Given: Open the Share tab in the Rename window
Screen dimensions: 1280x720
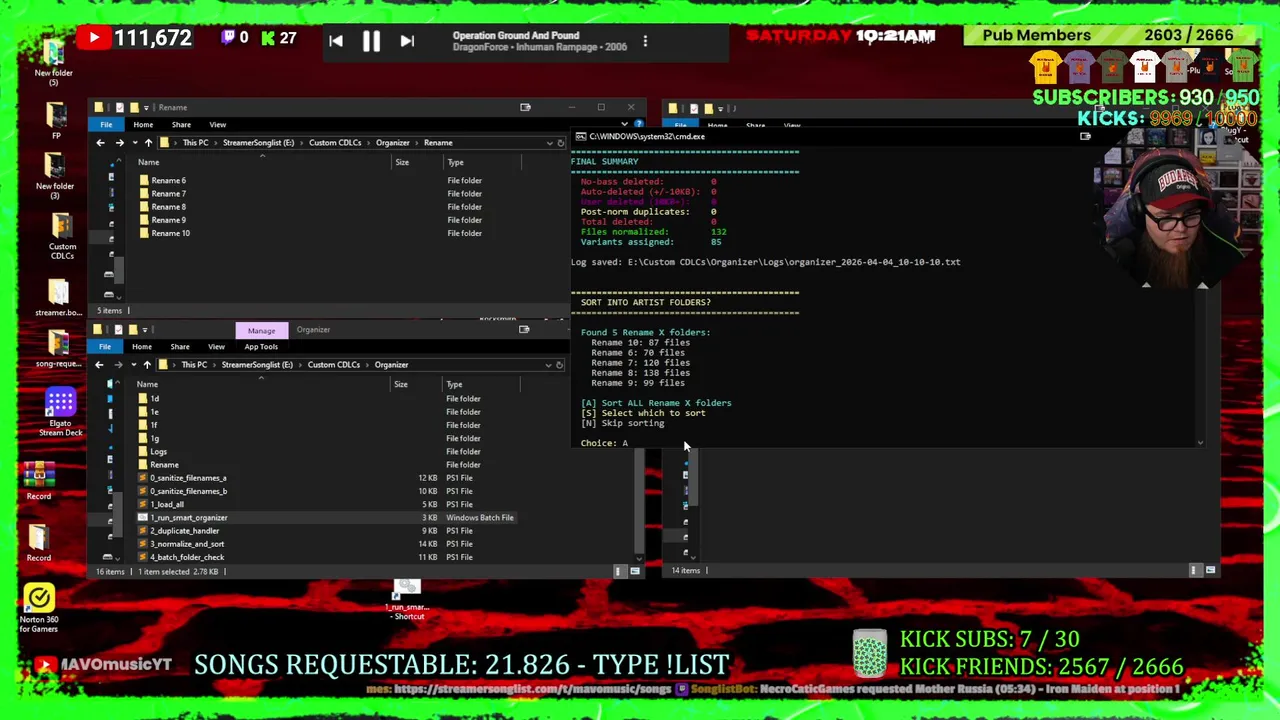Looking at the screenshot, I should [181, 125].
